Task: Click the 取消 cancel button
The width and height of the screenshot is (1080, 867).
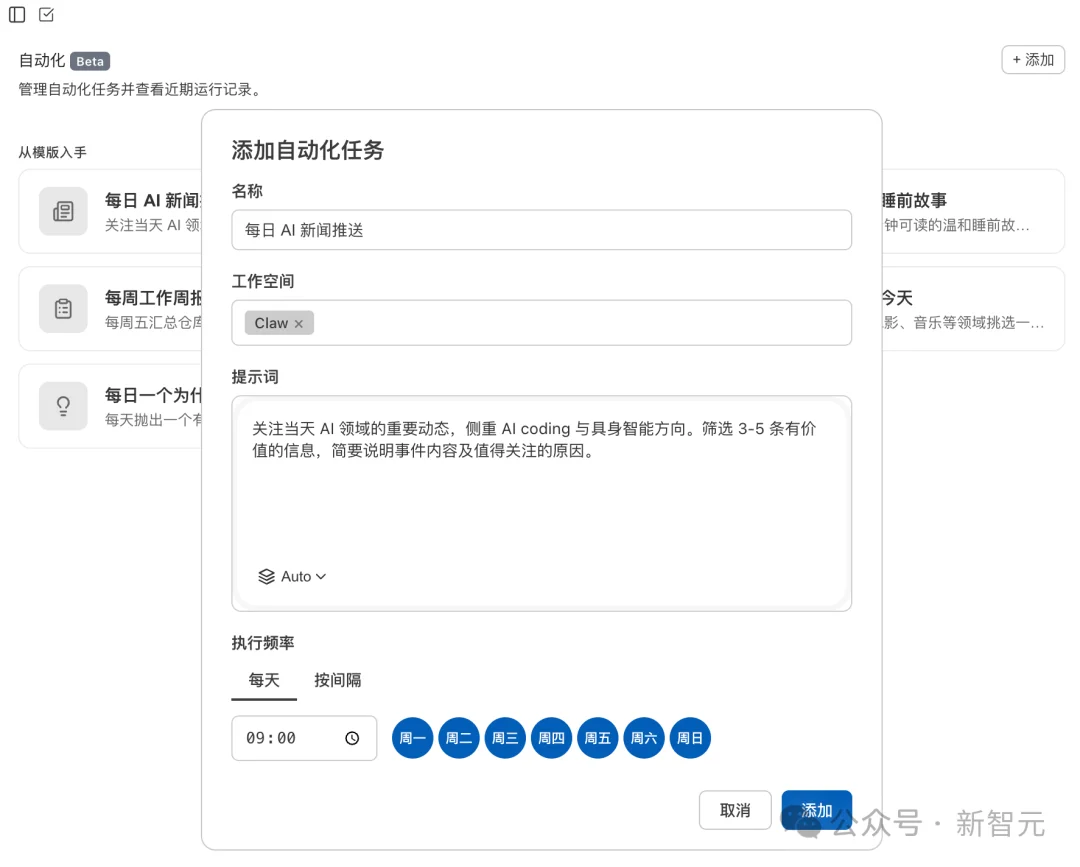Action: [735, 810]
